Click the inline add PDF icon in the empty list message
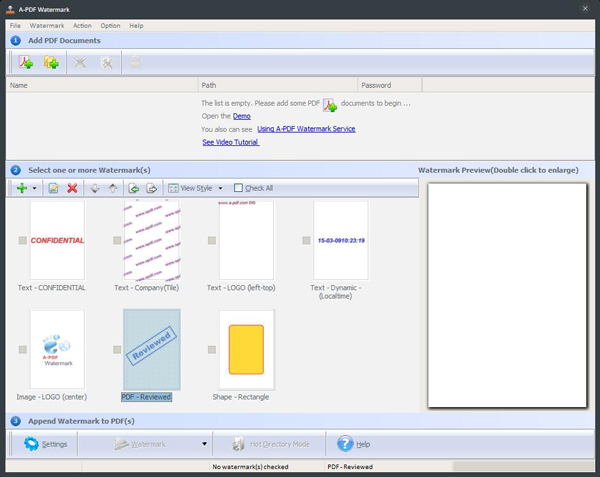This screenshot has width=600, height=477. coord(330,104)
